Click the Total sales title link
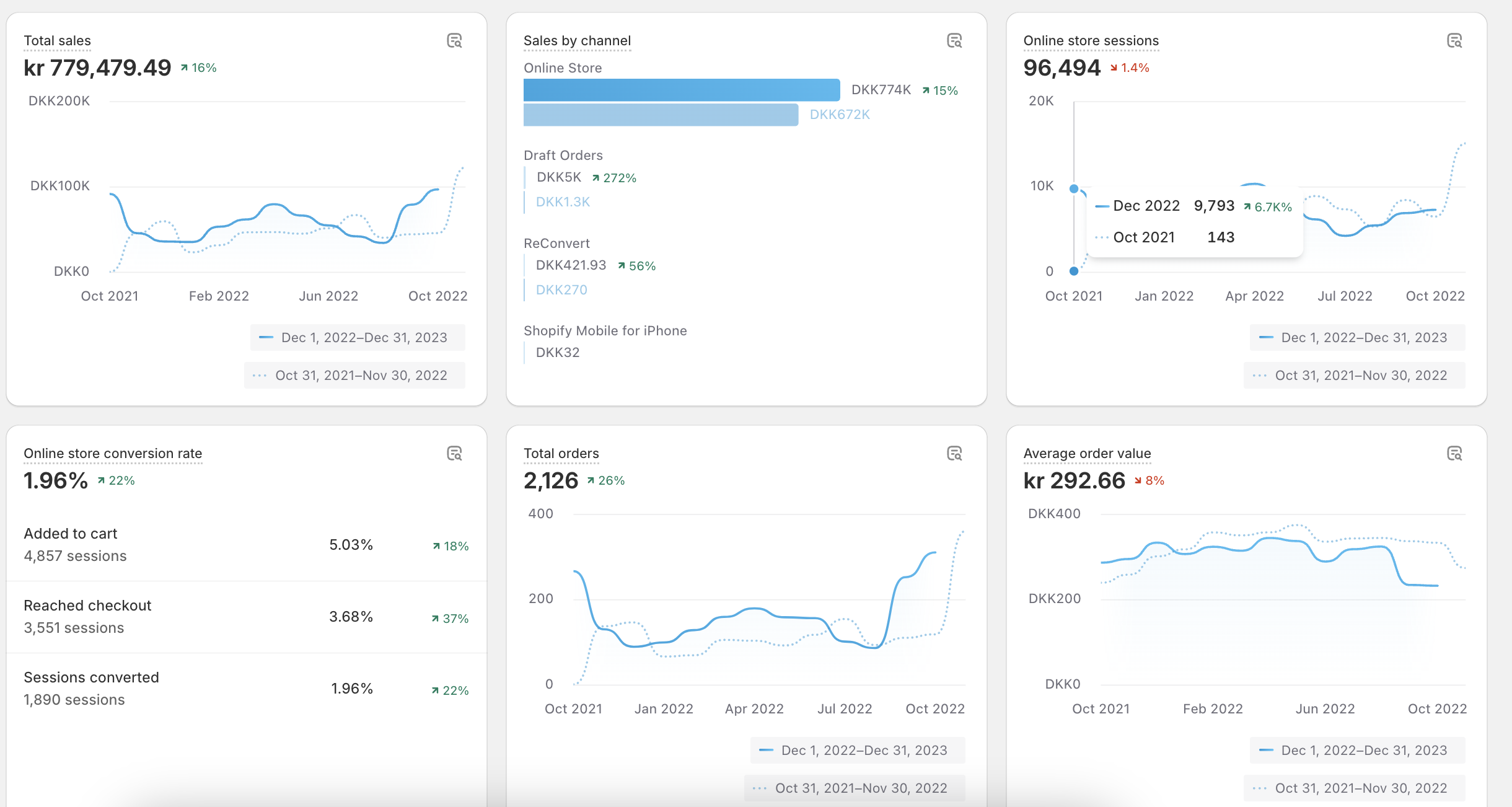Screen dimensions: 1512x807 (57, 41)
